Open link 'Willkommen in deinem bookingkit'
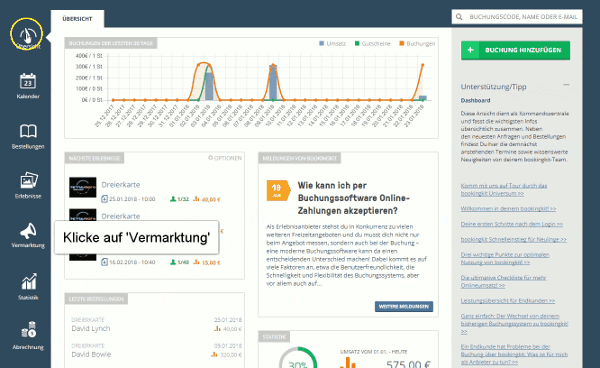 pos(509,208)
